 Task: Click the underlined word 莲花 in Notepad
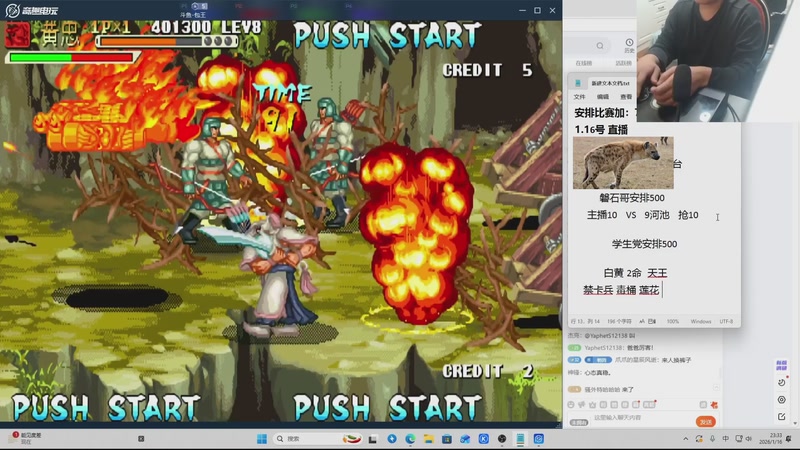tap(649, 290)
